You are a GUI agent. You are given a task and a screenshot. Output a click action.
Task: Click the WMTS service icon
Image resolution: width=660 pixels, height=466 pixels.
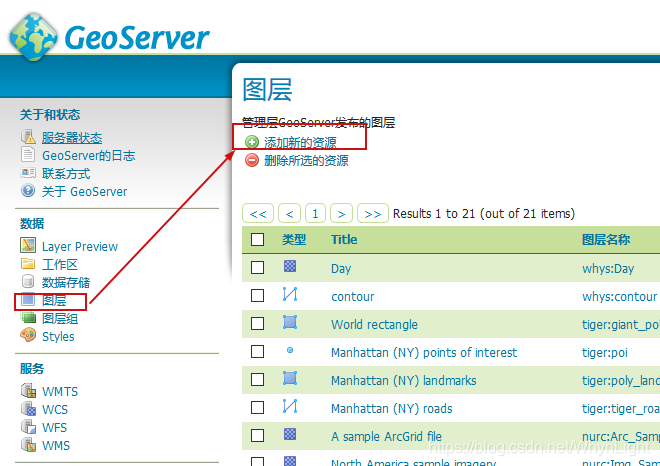[x=28, y=391]
